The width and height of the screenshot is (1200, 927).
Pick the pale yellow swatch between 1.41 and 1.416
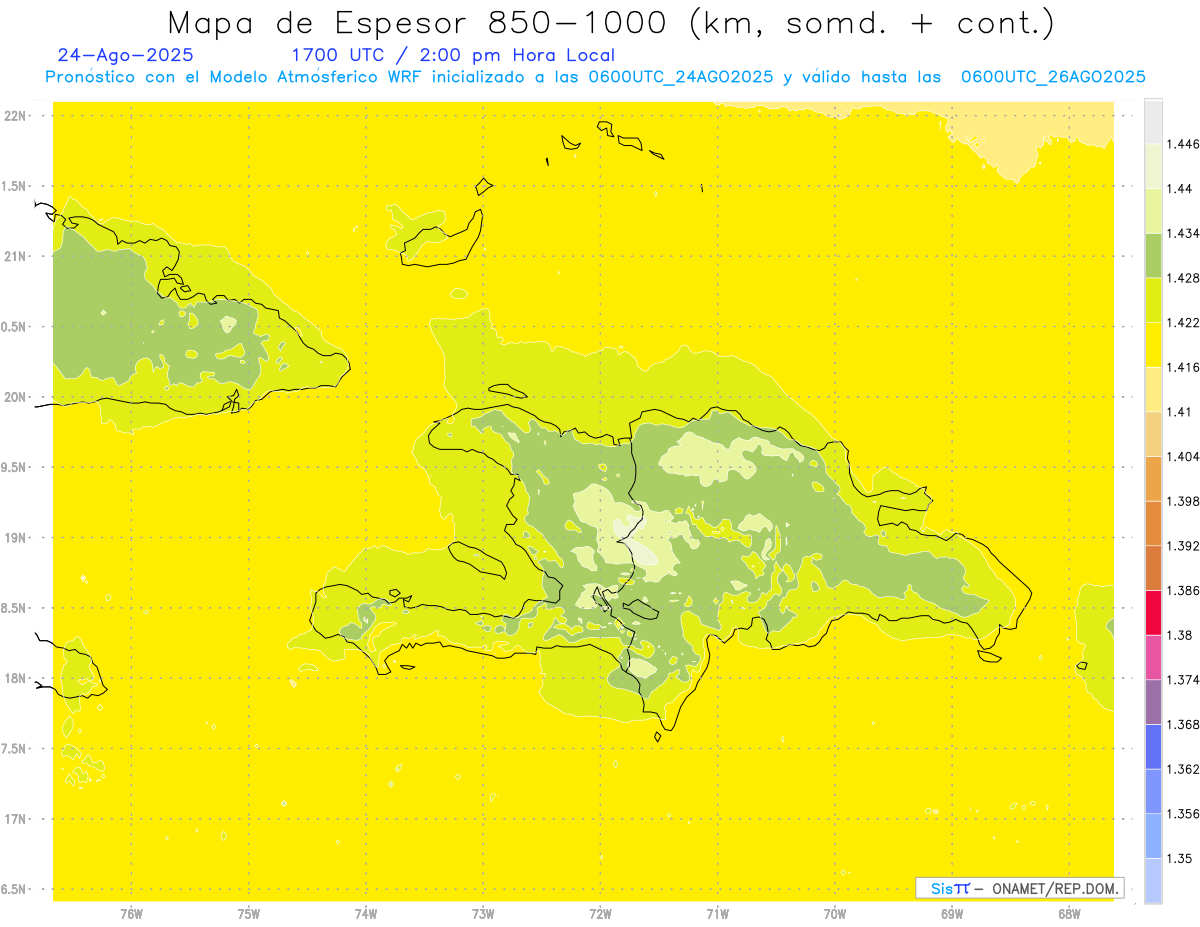(x=1153, y=389)
